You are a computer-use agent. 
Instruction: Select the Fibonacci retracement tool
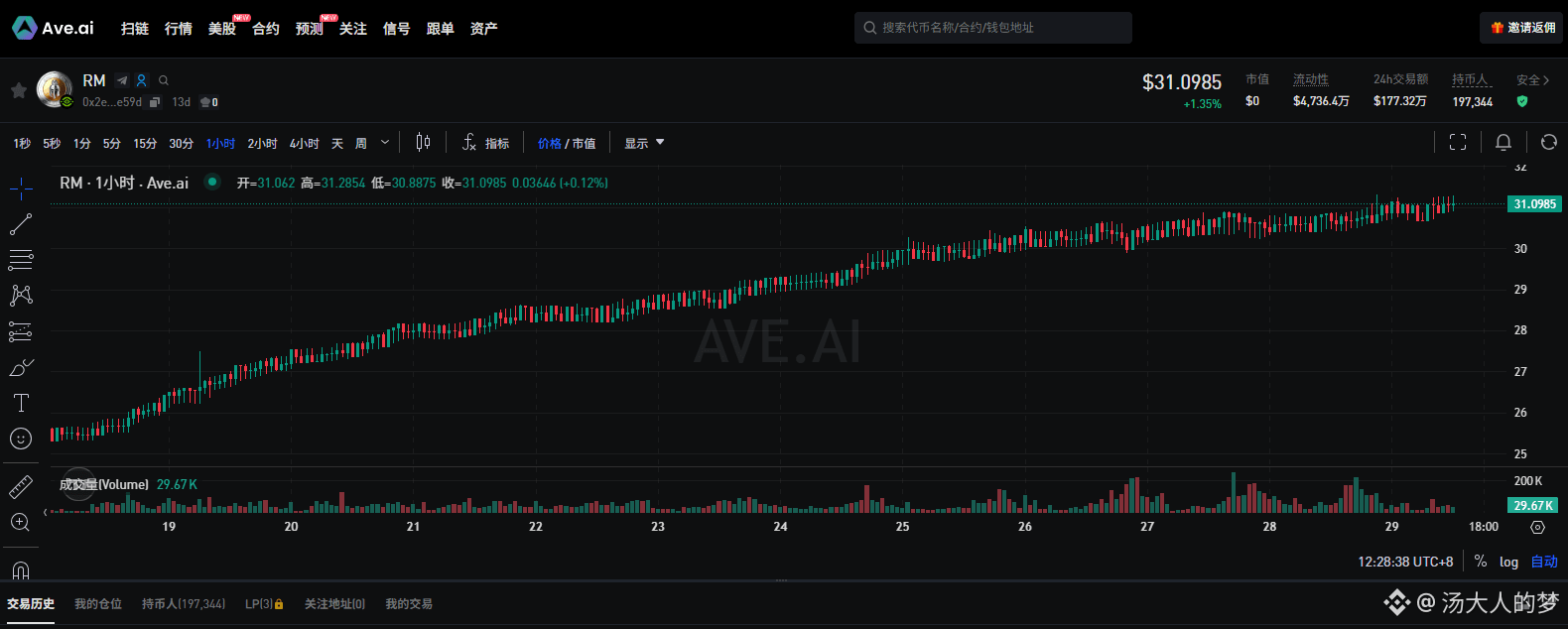(21, 261)
